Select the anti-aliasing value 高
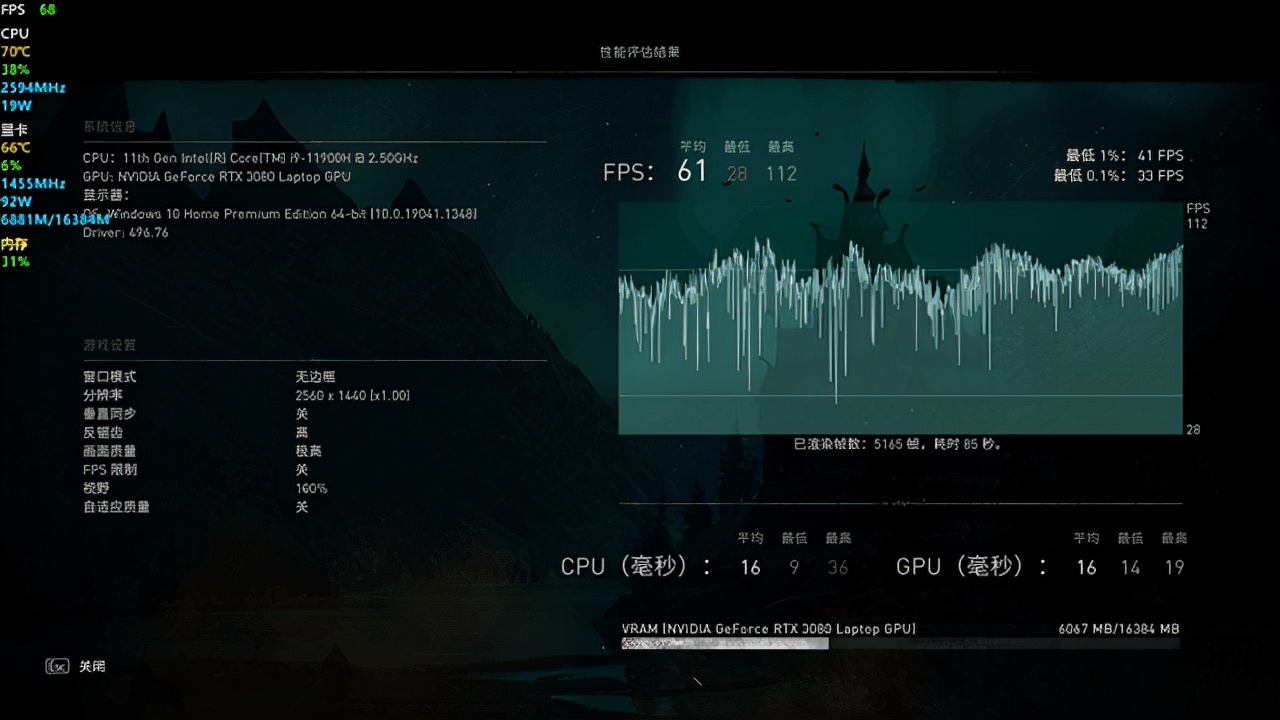The image size is (1280, 720). pos(302,433)
